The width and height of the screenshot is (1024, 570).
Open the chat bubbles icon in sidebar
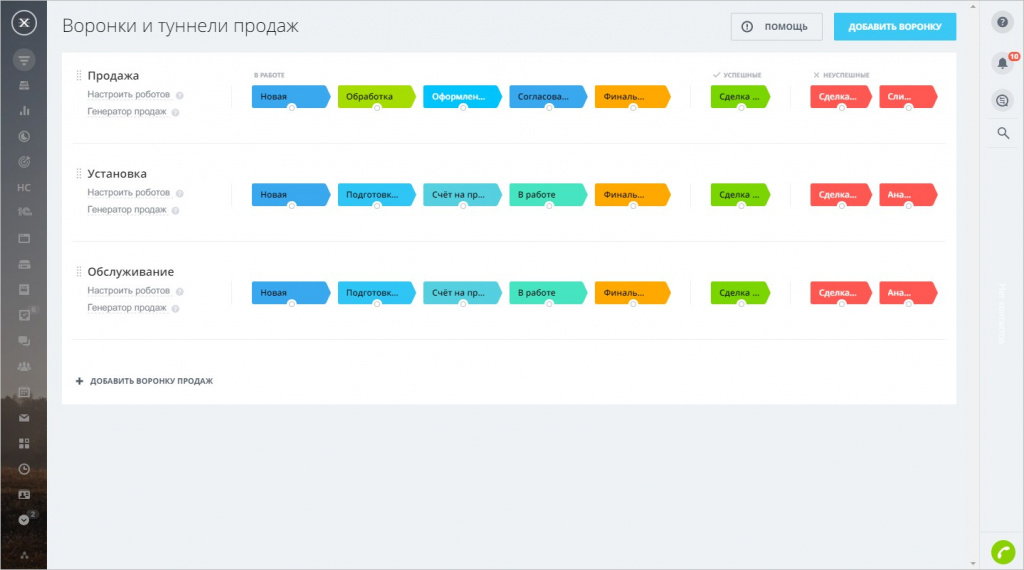click(x=24, y=341)
